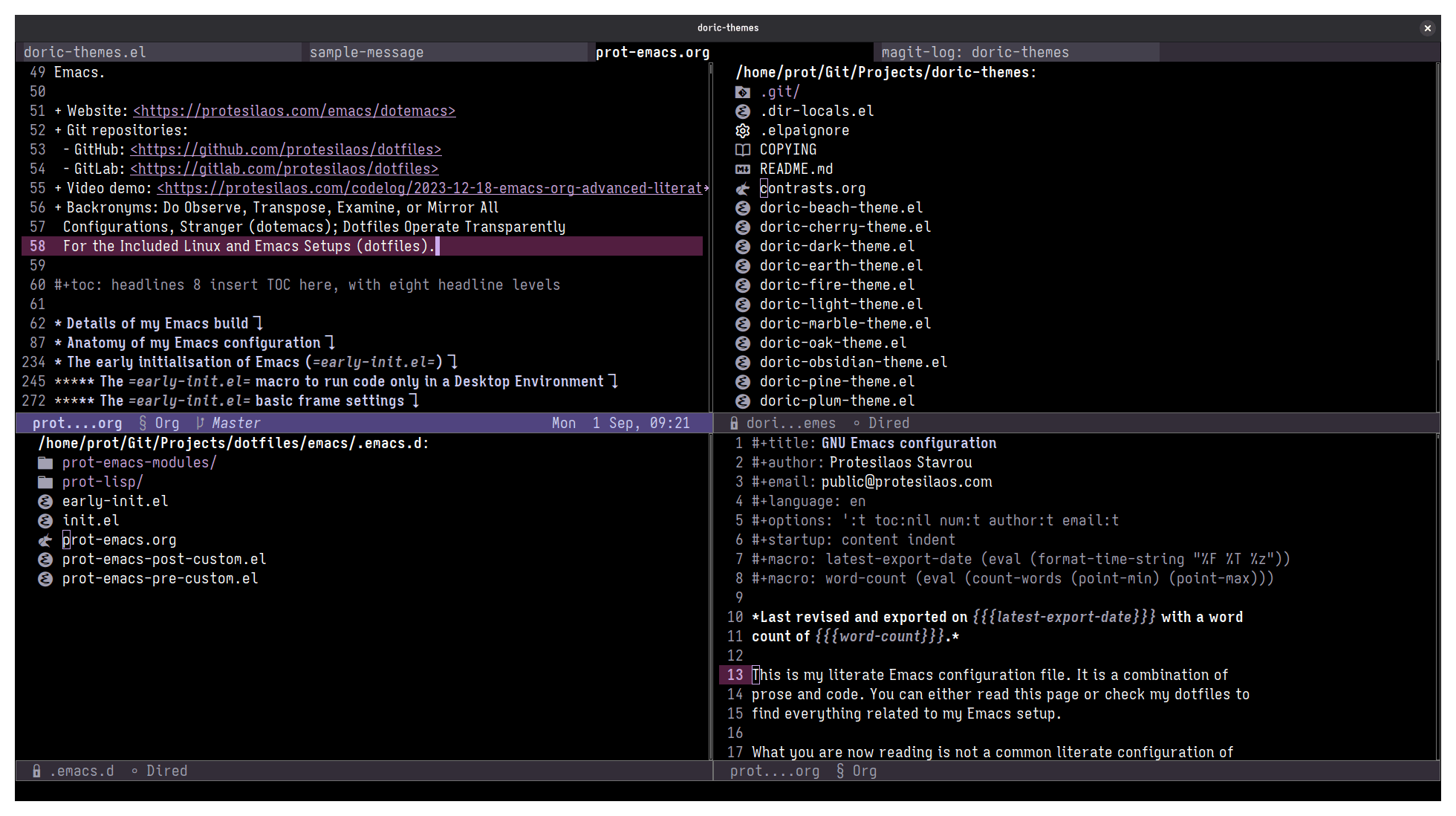Click the org unicorn icon beside contrasts.org

point(742,189)
